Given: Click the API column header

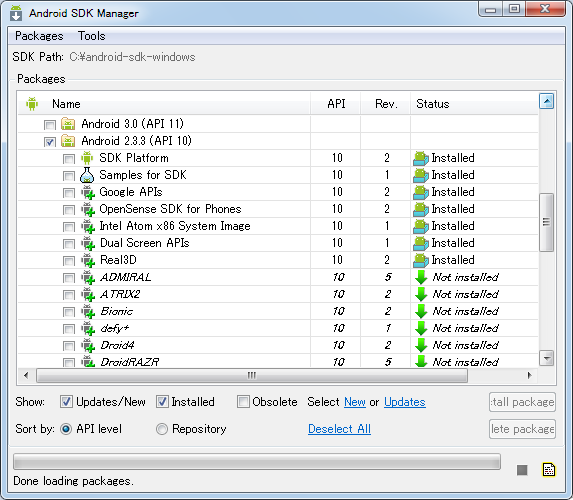Looking at the screenshot, I should pos(336,104).
